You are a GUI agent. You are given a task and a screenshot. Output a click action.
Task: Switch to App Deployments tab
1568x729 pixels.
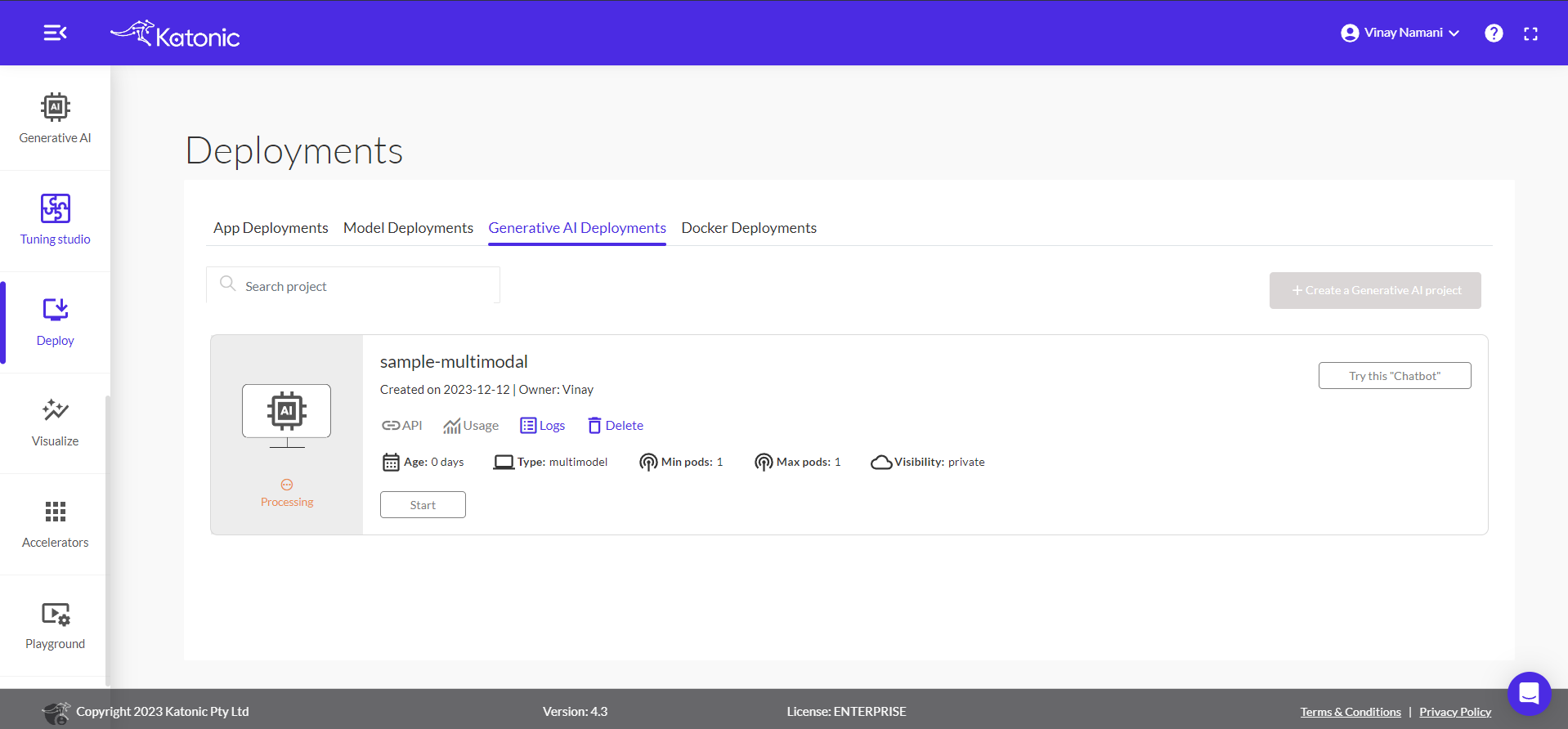pos(271,228)
